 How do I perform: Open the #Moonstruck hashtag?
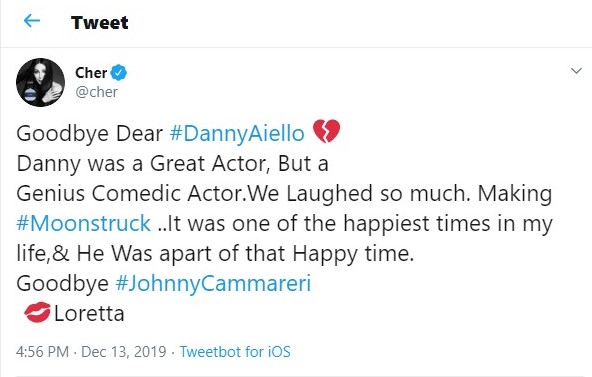pyautogui.click(x=83, y=223)
